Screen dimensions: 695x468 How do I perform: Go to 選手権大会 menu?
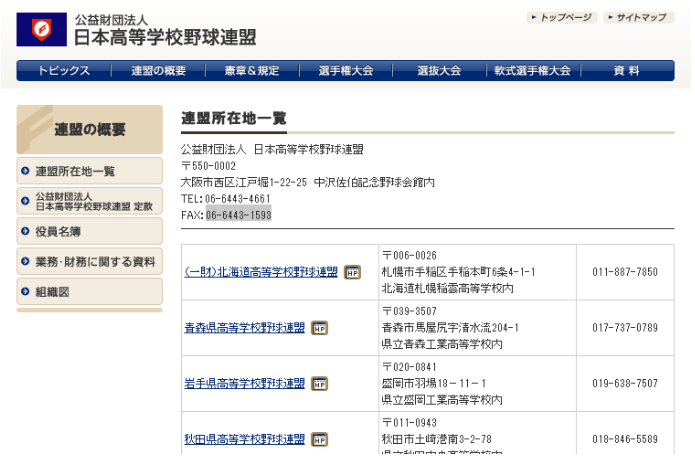tap(346, 70)
